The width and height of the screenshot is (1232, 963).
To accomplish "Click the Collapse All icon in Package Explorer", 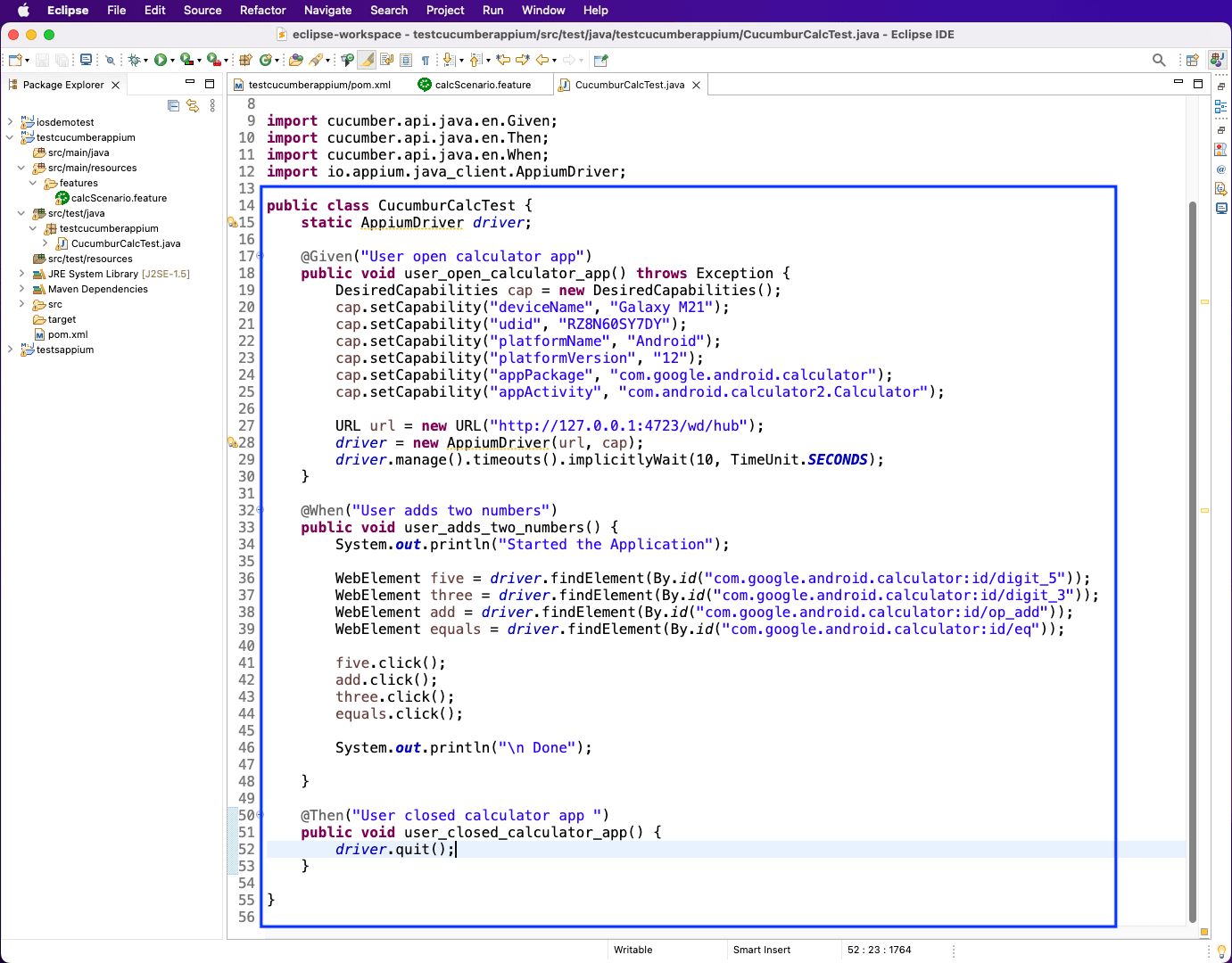I will coord(173,106).
